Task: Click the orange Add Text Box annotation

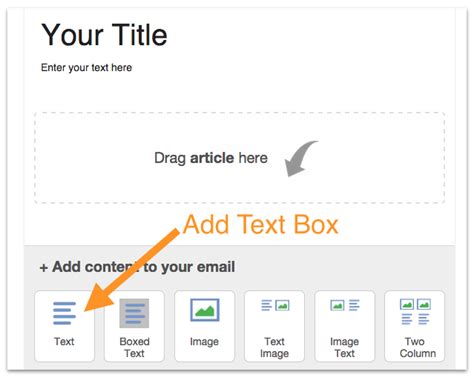Action: (261, 224)
